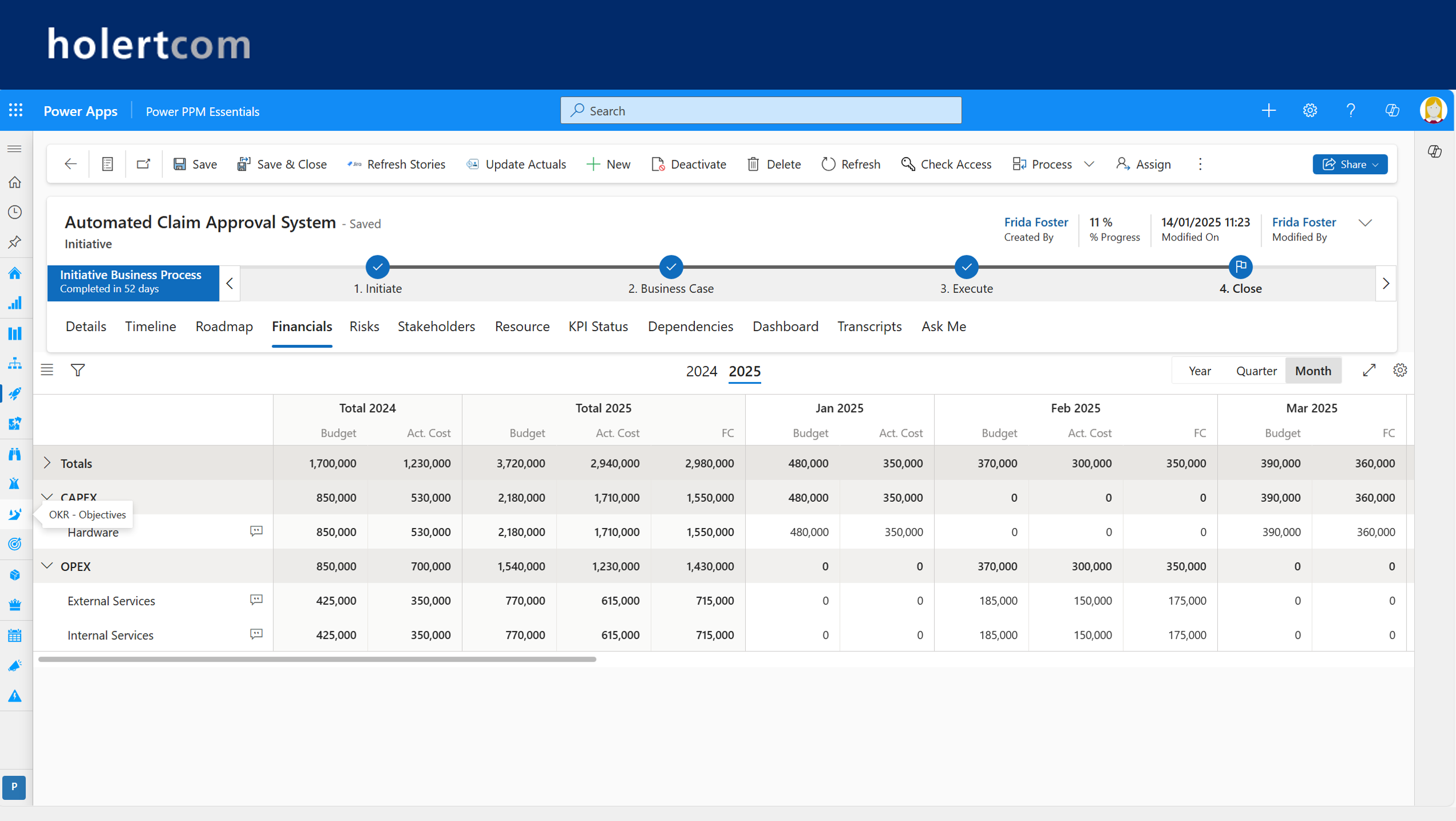Open the Process dropdown arrow
1456x821 pixels.
click(1089, 164)
